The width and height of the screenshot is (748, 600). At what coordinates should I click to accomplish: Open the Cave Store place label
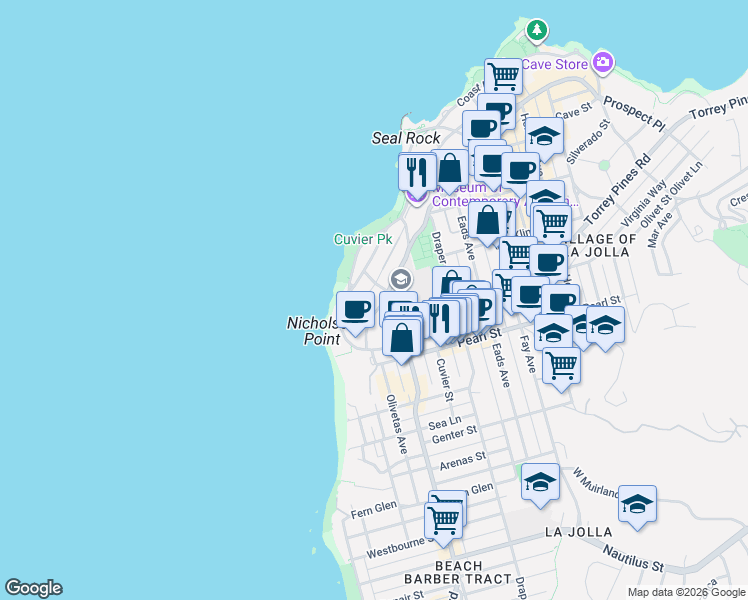(554, 64)
